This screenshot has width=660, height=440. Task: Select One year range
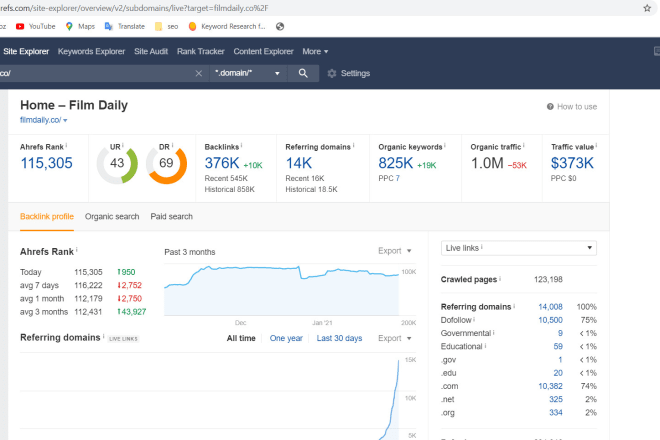point(286,338)
